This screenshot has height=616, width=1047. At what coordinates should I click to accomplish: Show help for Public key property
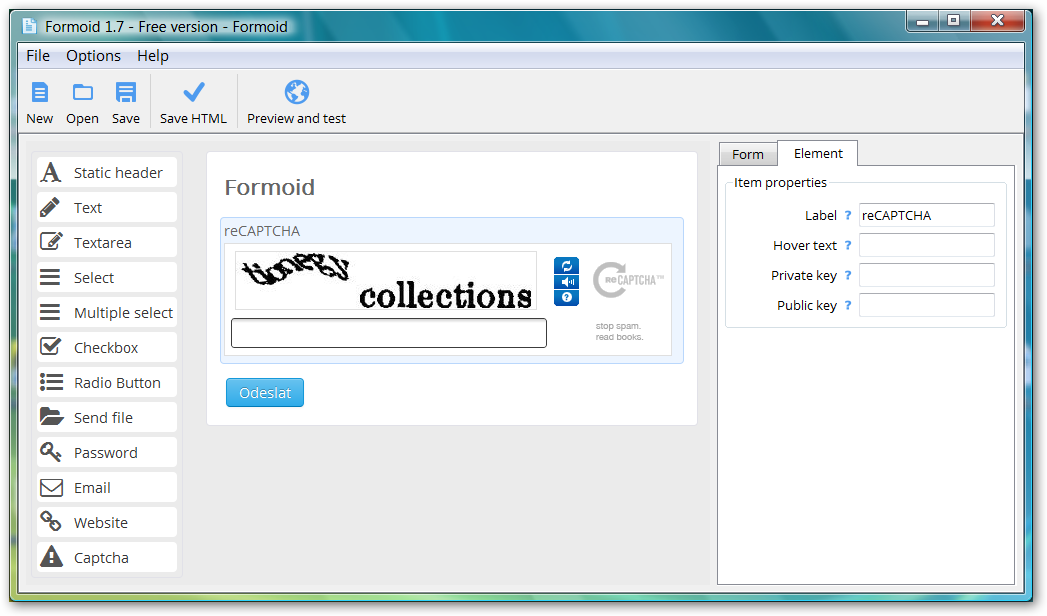848,306
